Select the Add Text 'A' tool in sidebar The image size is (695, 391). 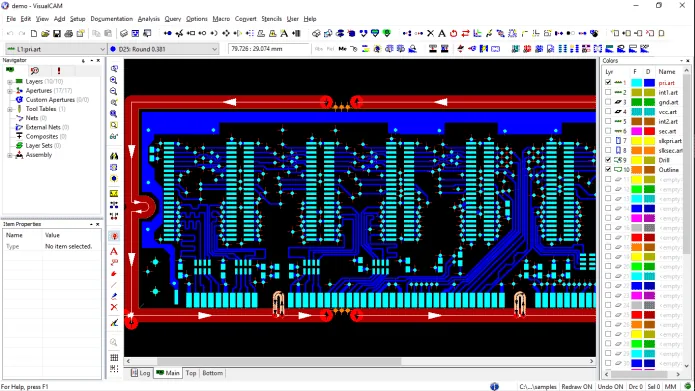tap(114, 251)
